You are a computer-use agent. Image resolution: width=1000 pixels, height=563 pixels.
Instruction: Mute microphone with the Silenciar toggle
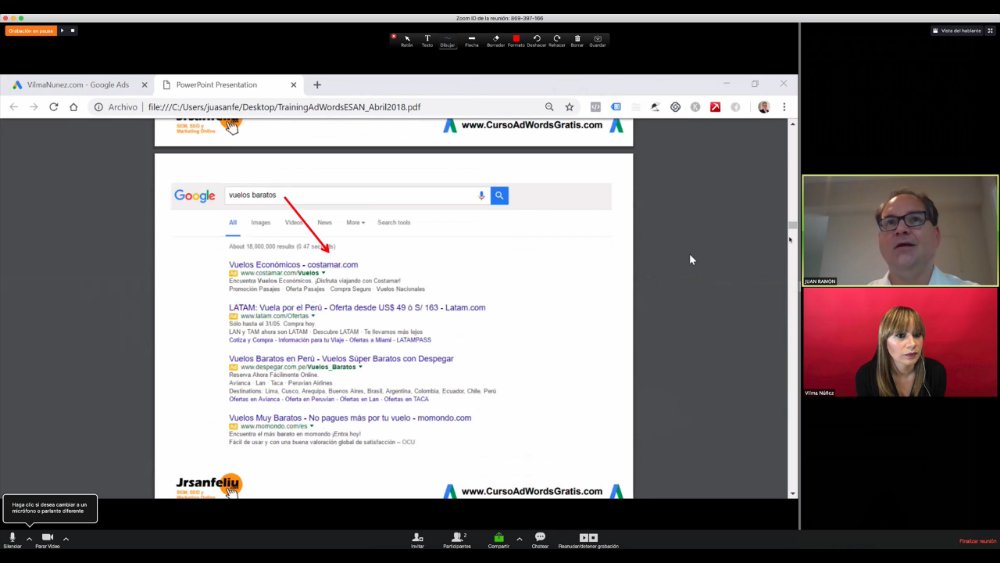(12, 540)
